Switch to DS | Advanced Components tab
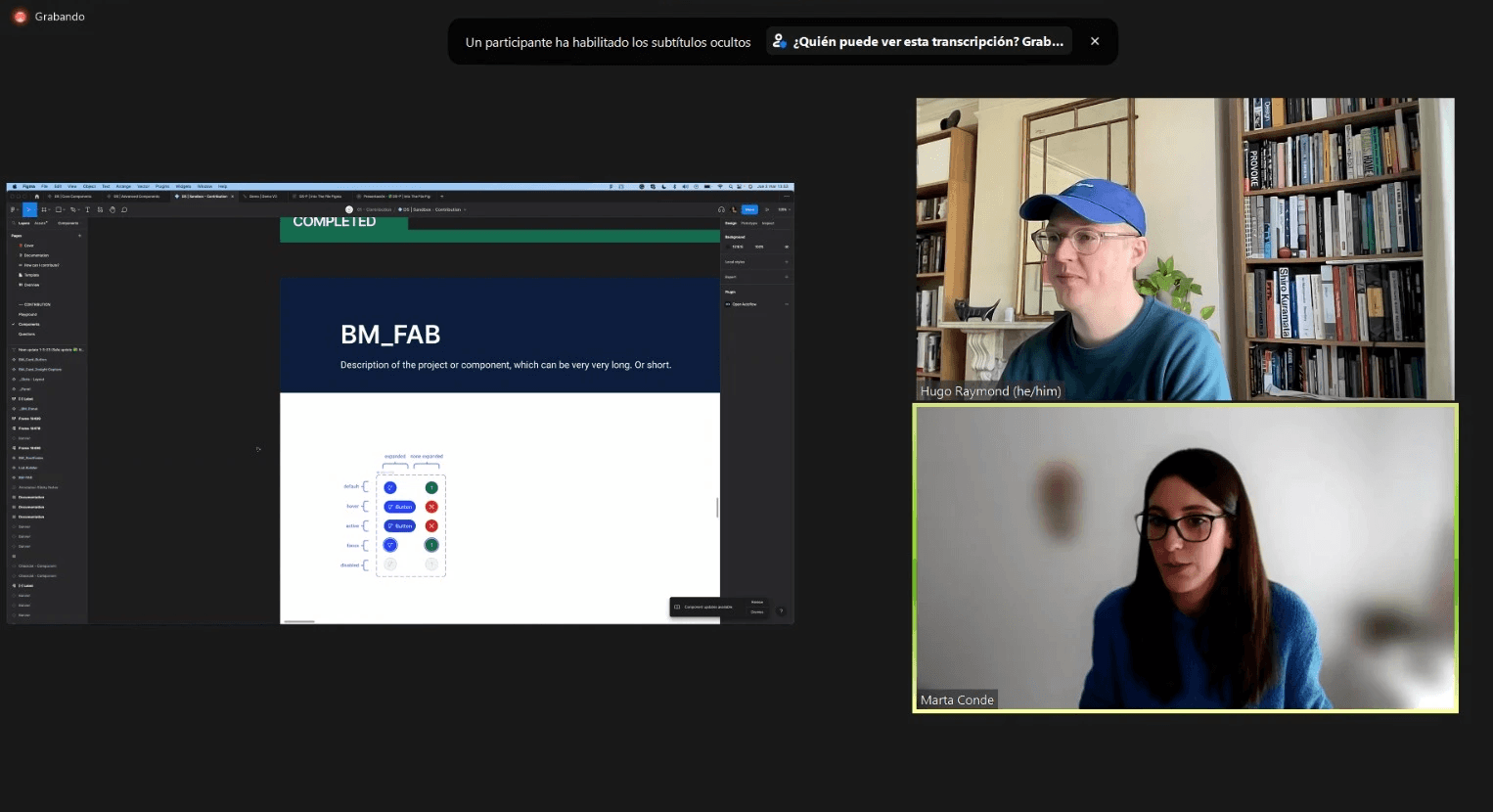This screenshot has height=812, width=1493. pyautogui.click(x=134, y=197)
